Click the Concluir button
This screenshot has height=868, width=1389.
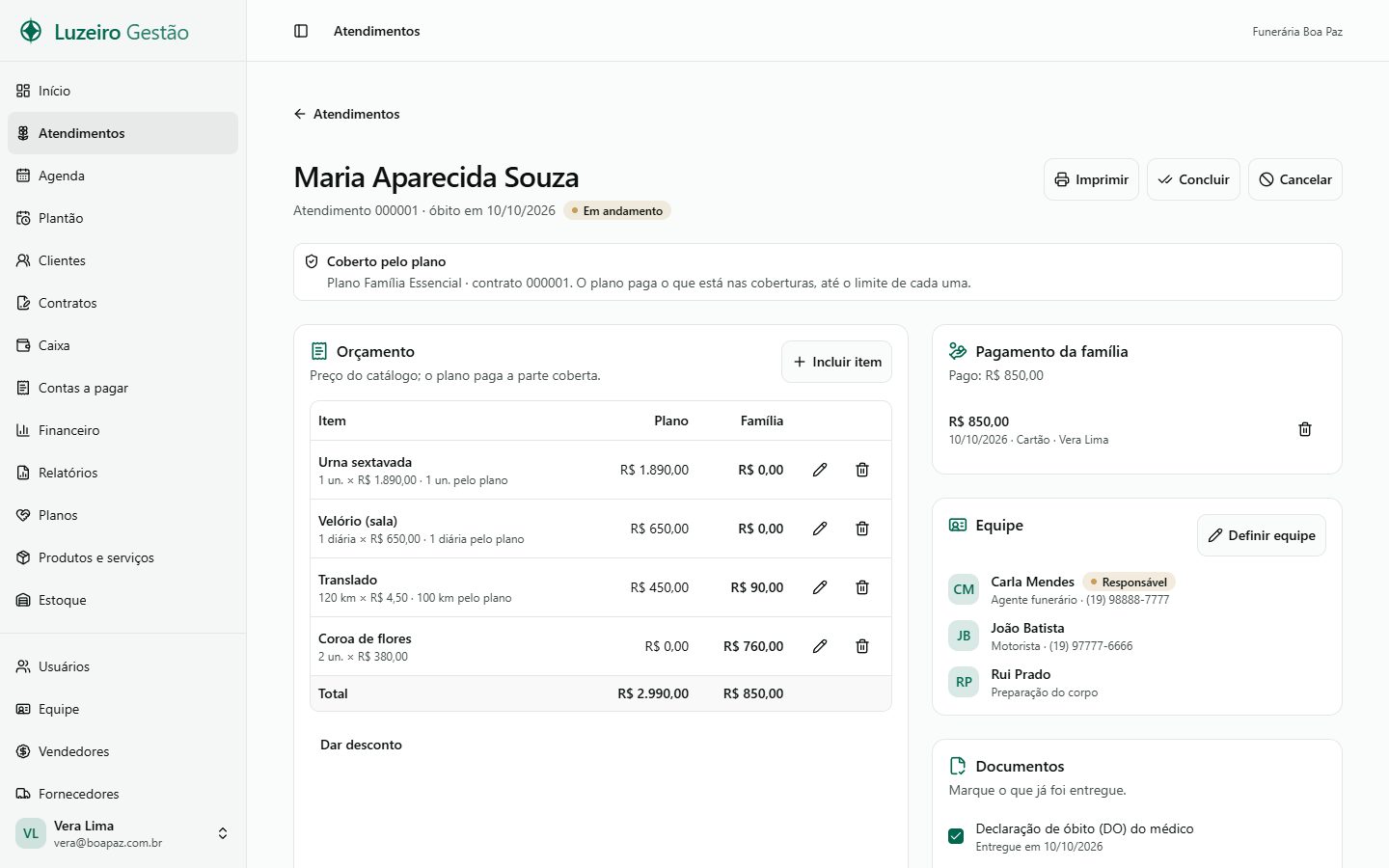1193,179
